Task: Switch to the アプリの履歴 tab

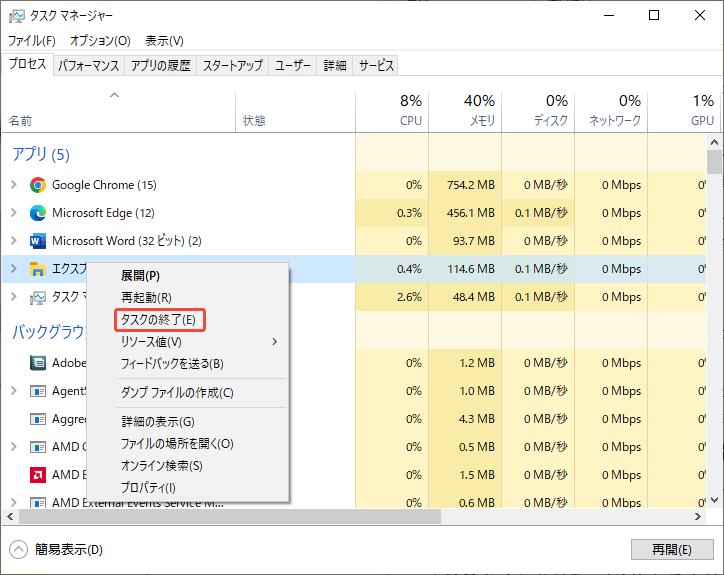Action: tap(161, 66)
